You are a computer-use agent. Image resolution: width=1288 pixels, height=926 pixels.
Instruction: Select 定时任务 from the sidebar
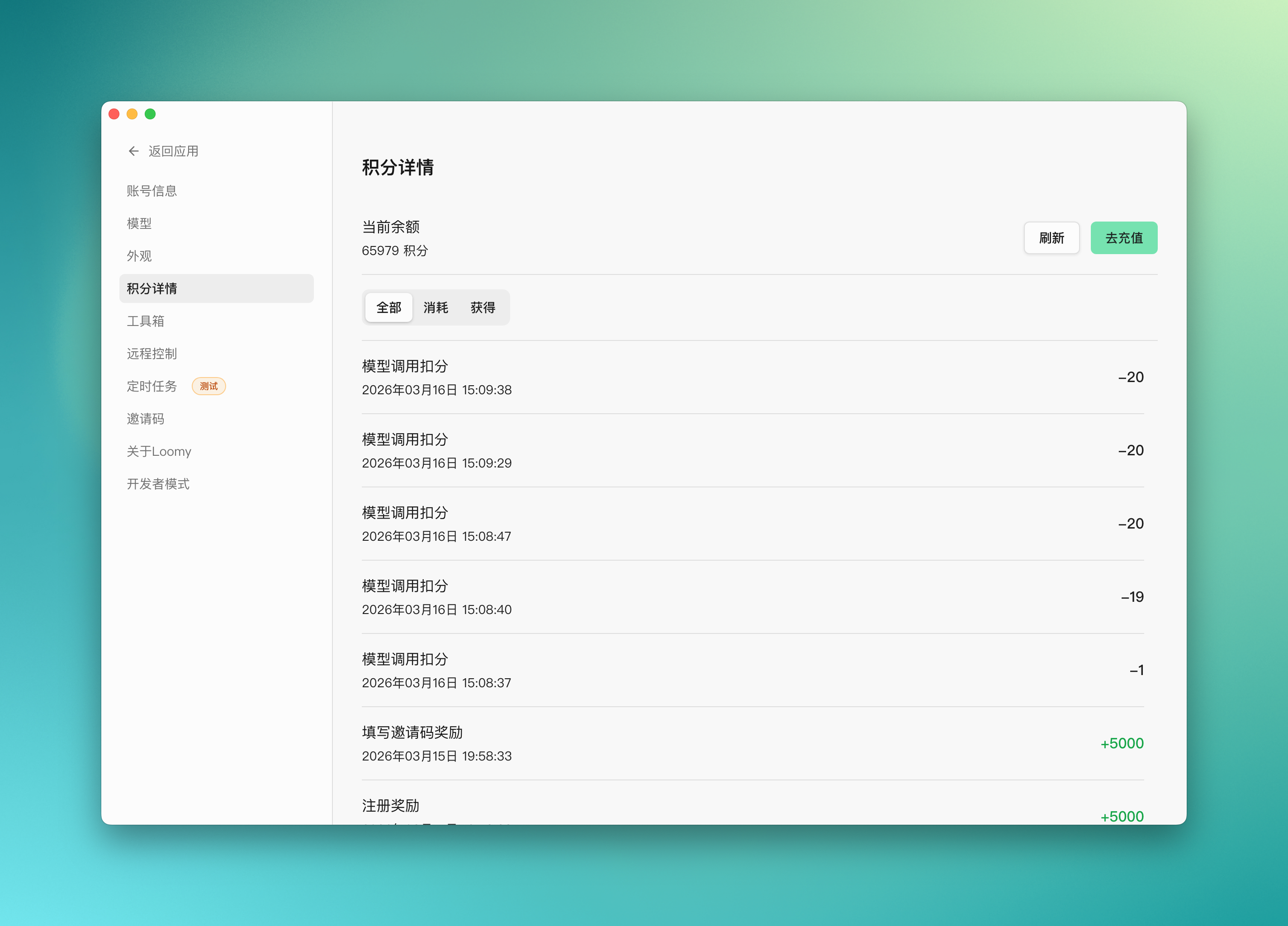tap(152, 386)
